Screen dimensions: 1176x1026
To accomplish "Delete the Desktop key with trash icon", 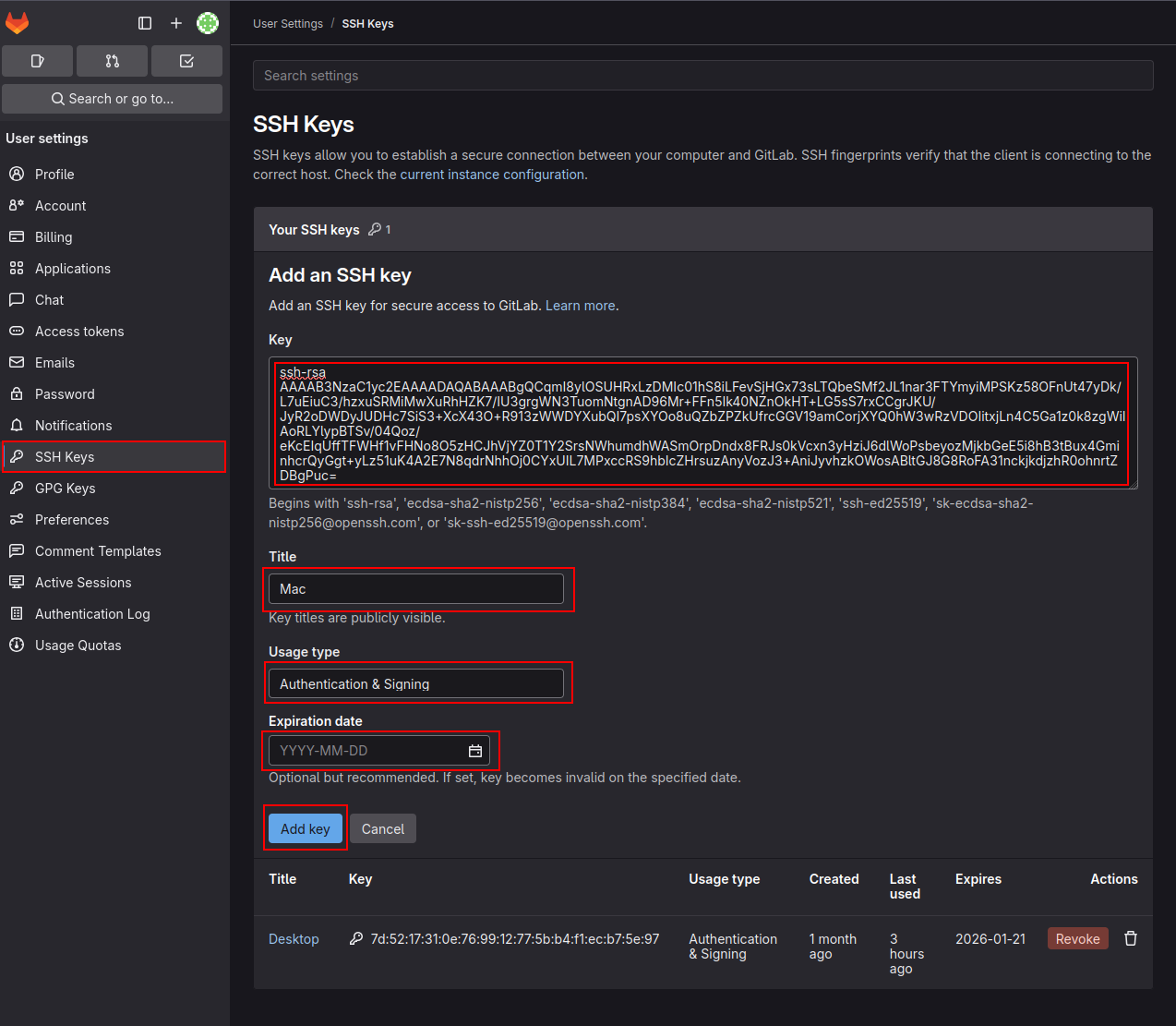I will click(x=1131, y=938).
